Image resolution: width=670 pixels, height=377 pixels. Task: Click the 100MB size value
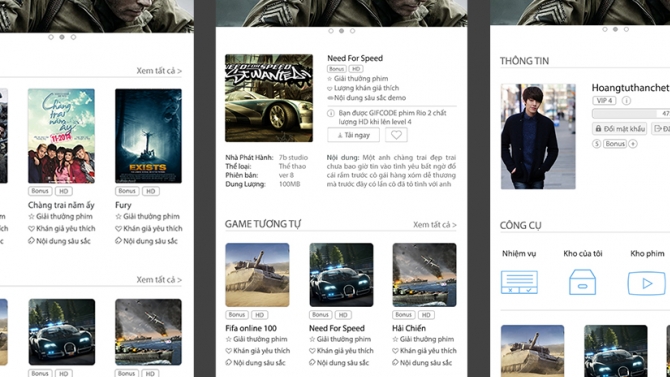pyautogui.click(x=290, y=184)
